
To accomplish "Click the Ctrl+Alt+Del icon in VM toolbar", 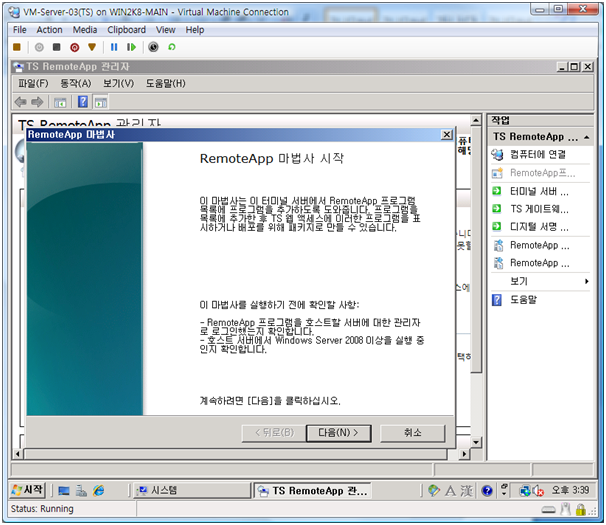I will coord(17,47).
